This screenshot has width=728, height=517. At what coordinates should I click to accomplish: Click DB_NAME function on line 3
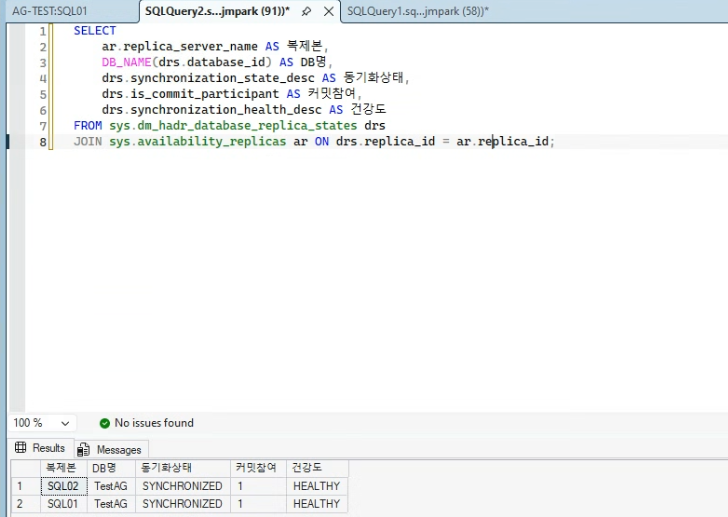pyautogui.click(x=126, y=62)
